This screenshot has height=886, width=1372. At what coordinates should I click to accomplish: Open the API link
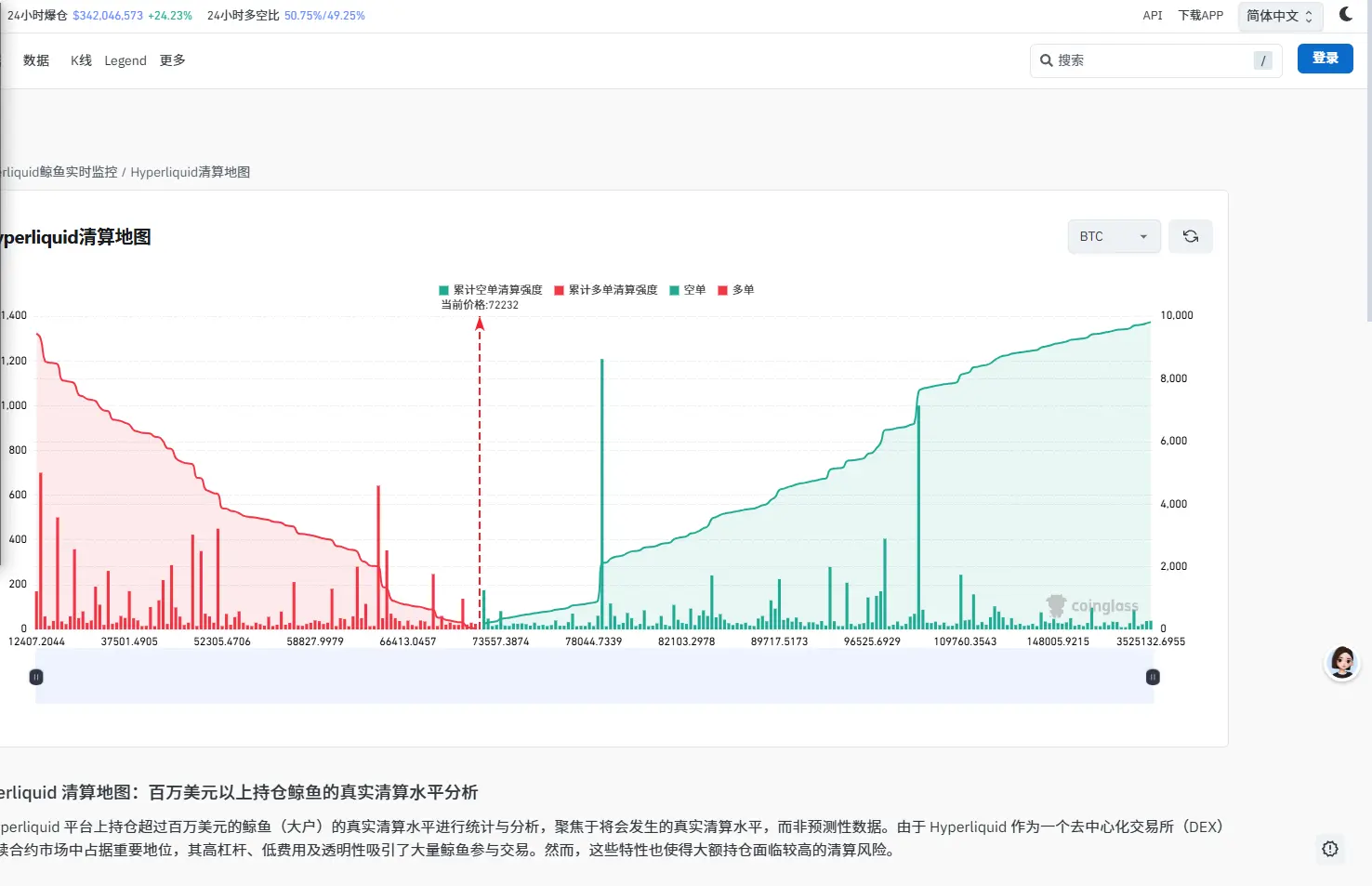(x=1153, y=16)
